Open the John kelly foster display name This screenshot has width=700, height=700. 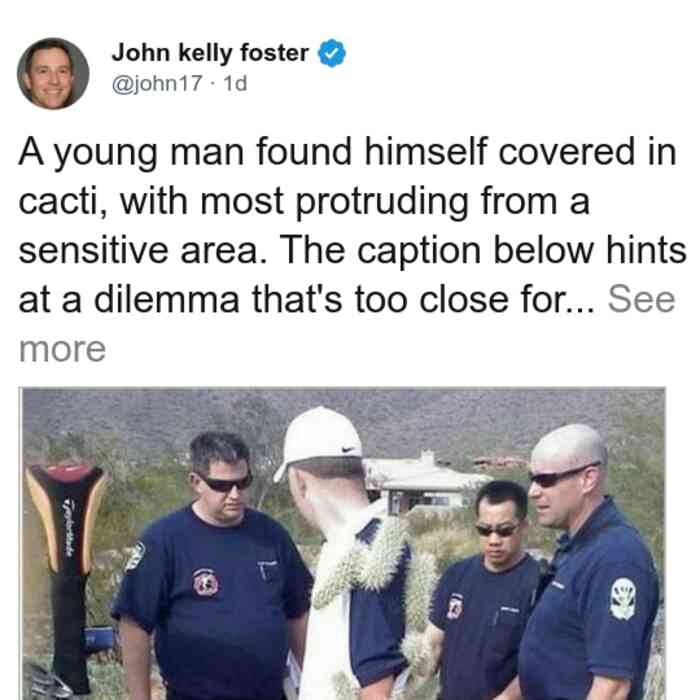210,53
